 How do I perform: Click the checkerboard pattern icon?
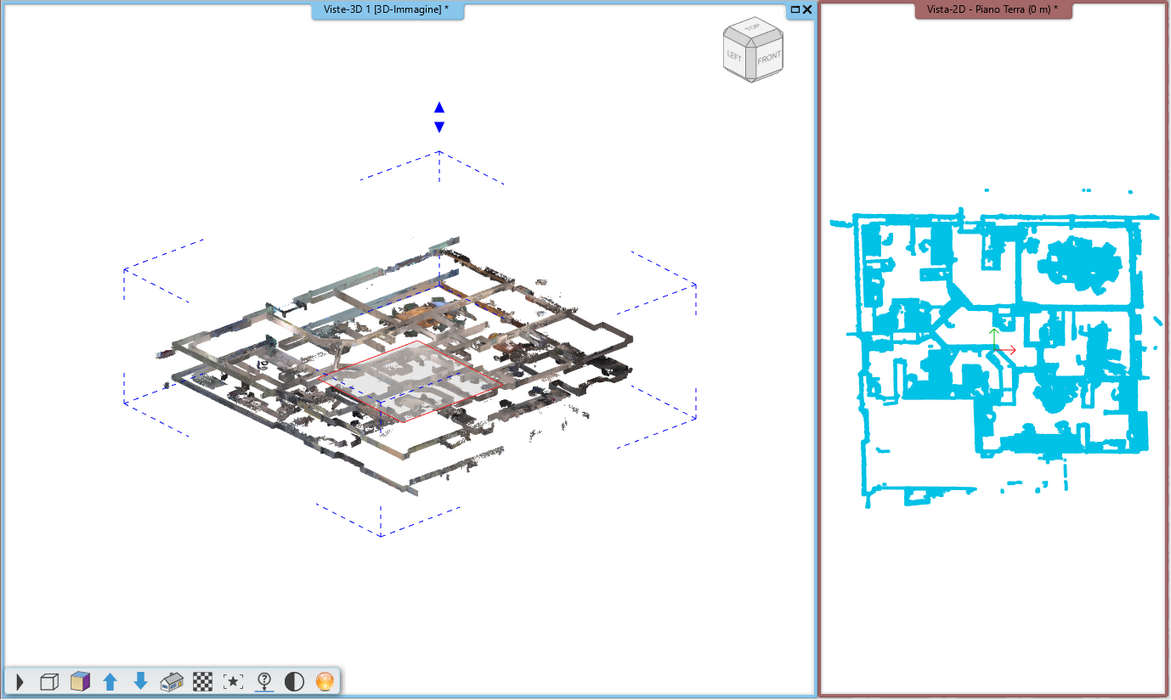coord(202,681)
